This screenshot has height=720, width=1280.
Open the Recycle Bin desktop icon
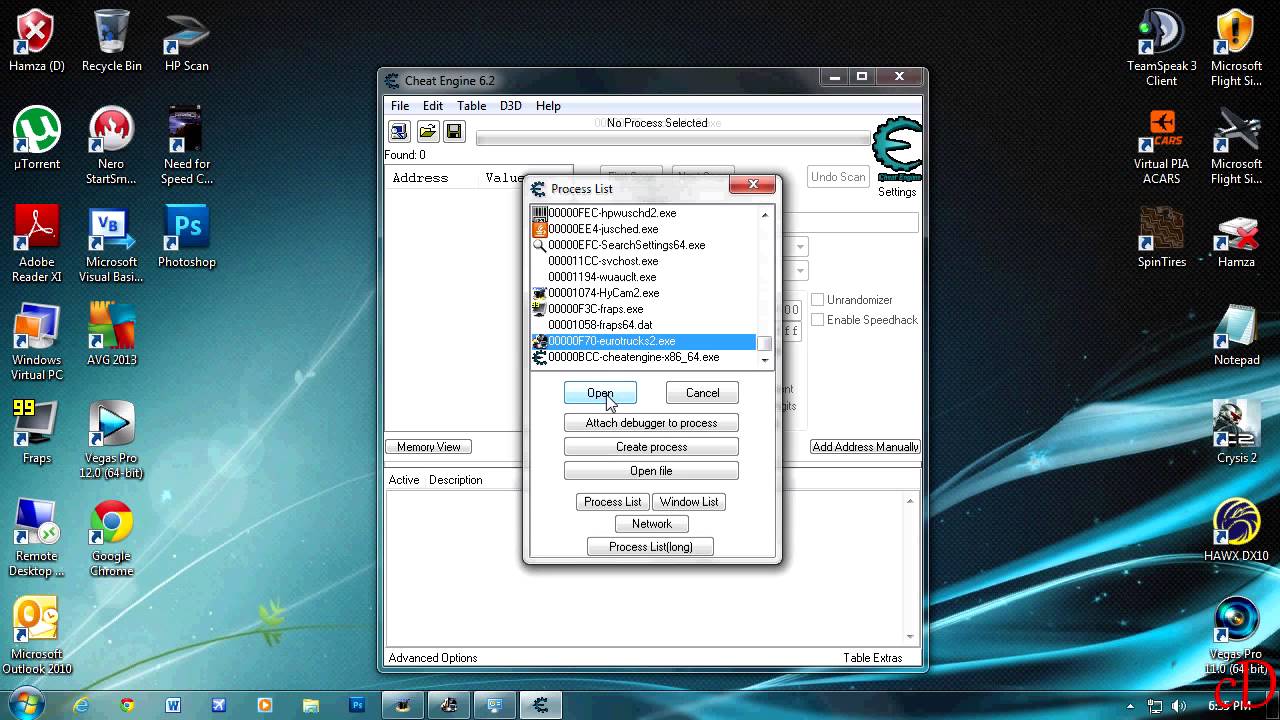click(112, 41)
